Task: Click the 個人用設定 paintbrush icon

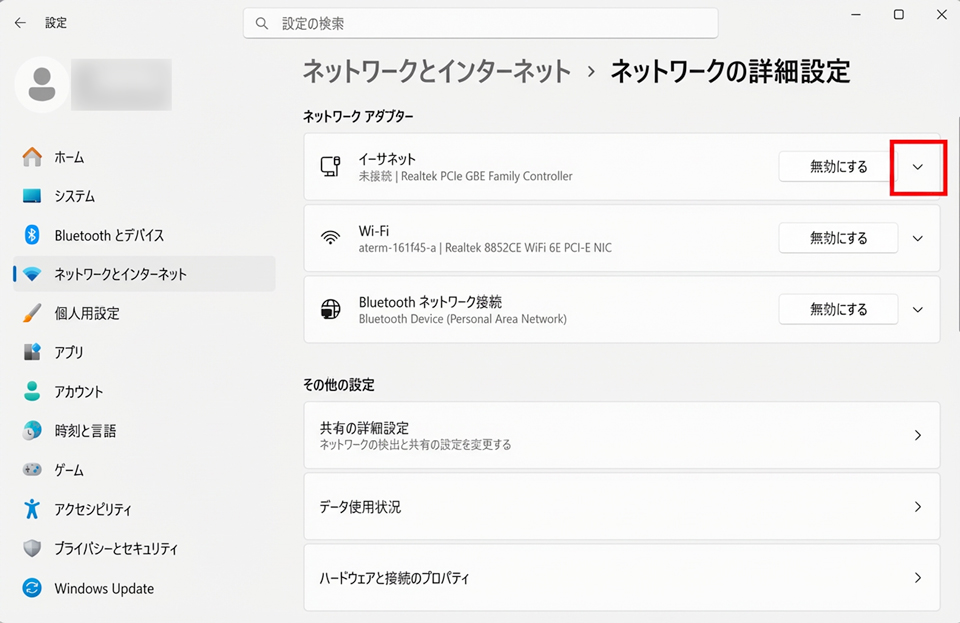Action: click(32, 313)
